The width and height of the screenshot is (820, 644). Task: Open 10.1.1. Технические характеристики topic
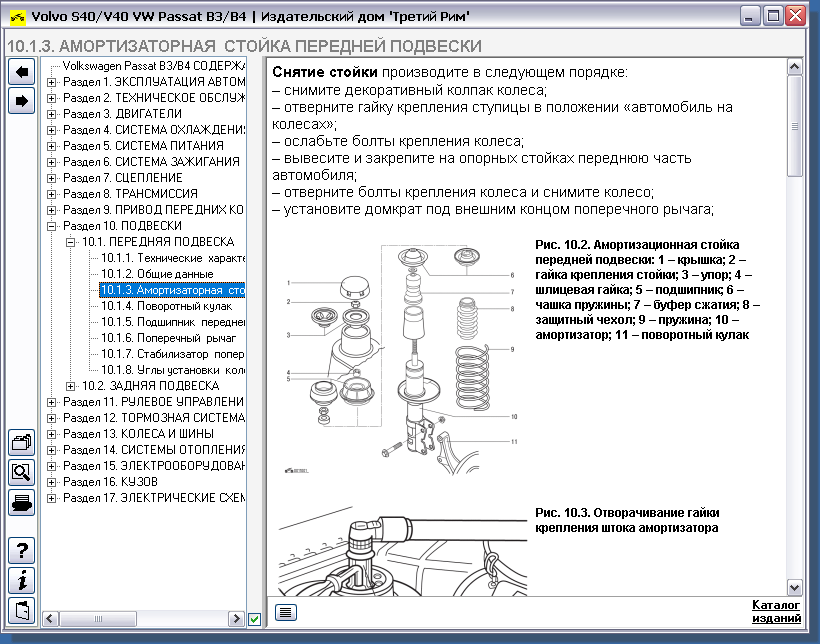pos(173,258)
